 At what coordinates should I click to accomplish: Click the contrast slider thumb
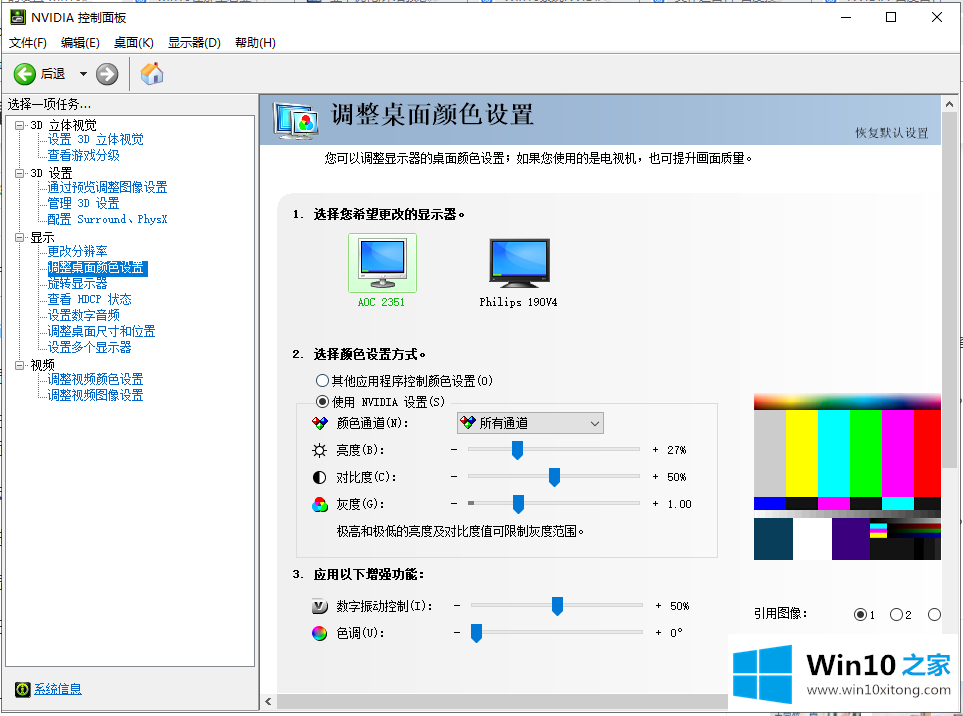[x=555, y=477]
